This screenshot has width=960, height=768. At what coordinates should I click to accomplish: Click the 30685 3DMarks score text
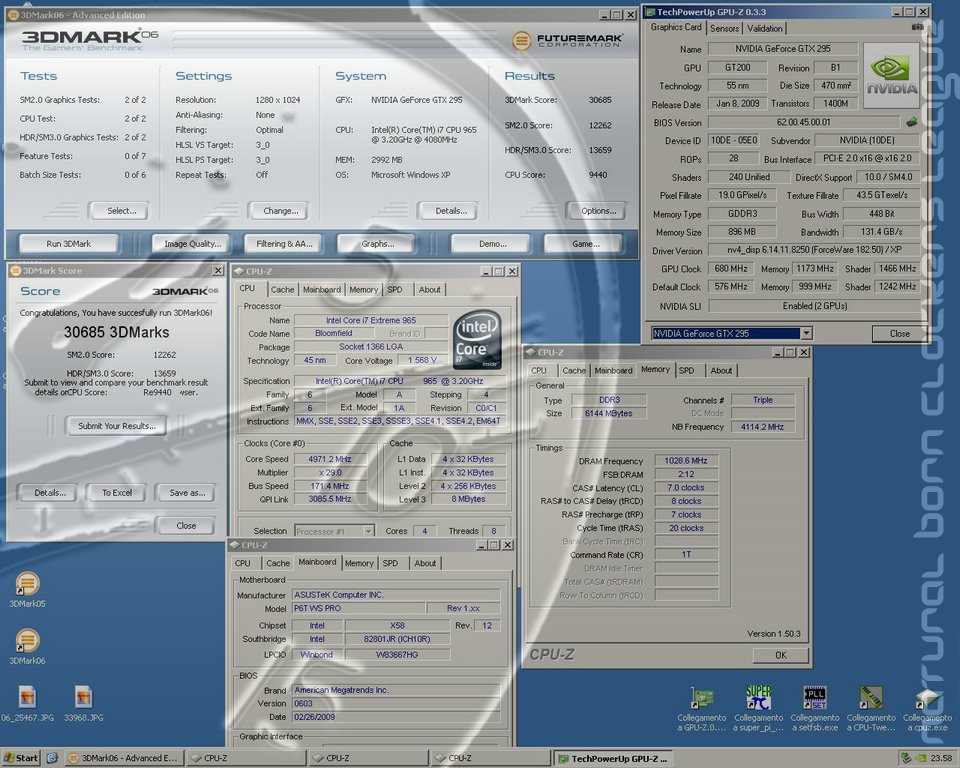click(116, 333)
